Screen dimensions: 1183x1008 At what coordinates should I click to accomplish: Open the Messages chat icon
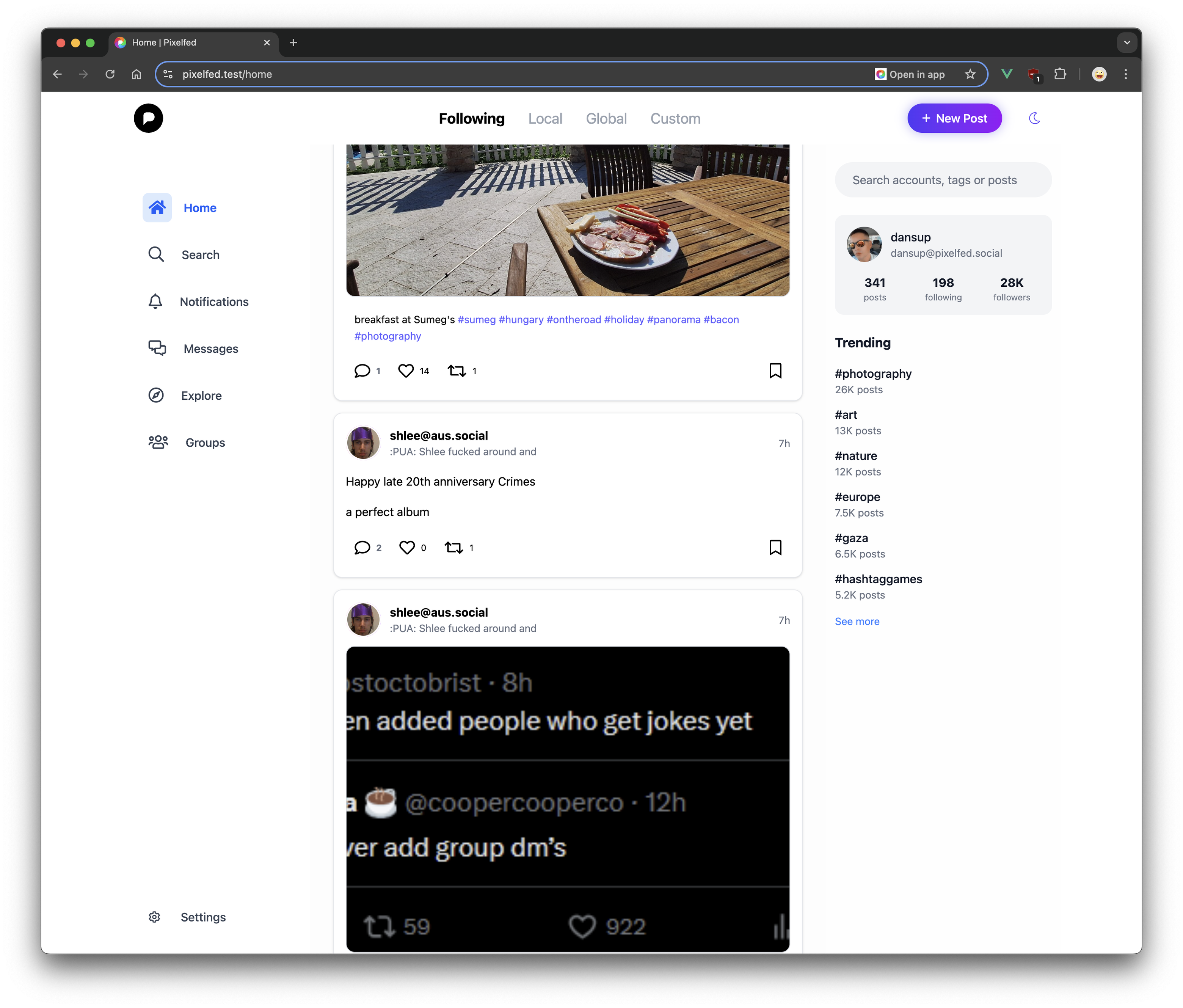point(157,349)
